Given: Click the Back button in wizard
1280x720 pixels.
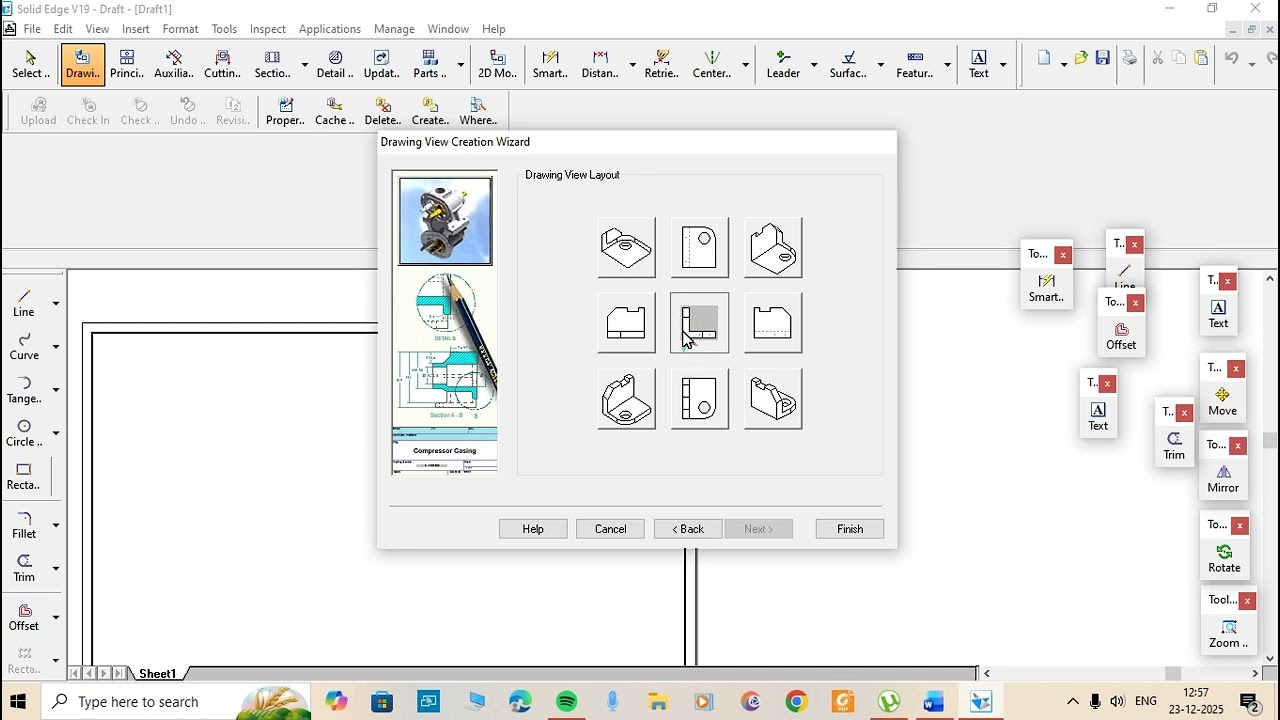Looking at the screenshot, I should 688,529.
